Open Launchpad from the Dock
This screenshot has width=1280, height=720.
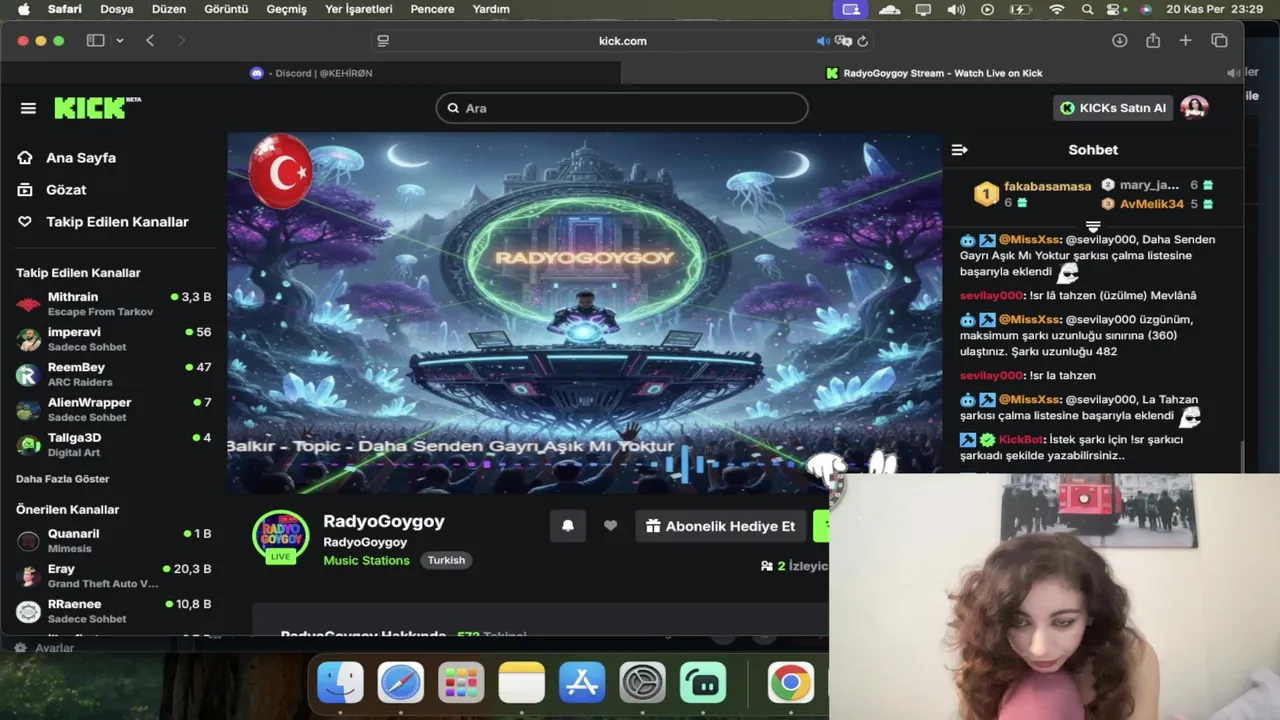point(461,684)
